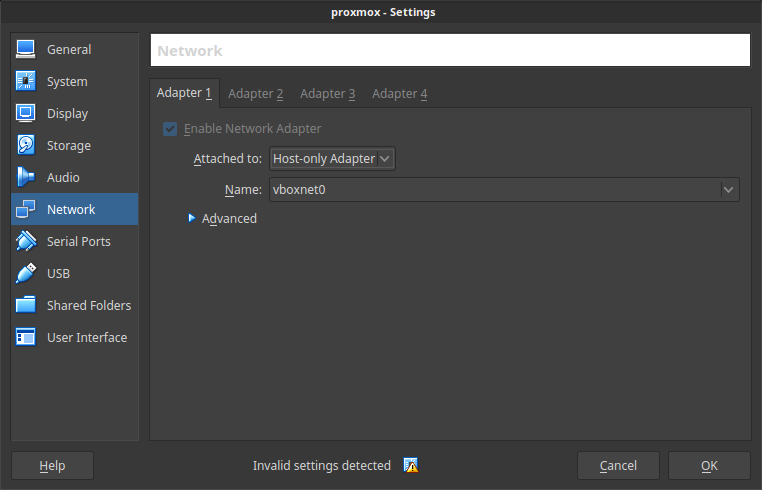Toggle Enable Network Adapter checkbox
This screenshot has width=762, height=490.
(x=170, y=129)
